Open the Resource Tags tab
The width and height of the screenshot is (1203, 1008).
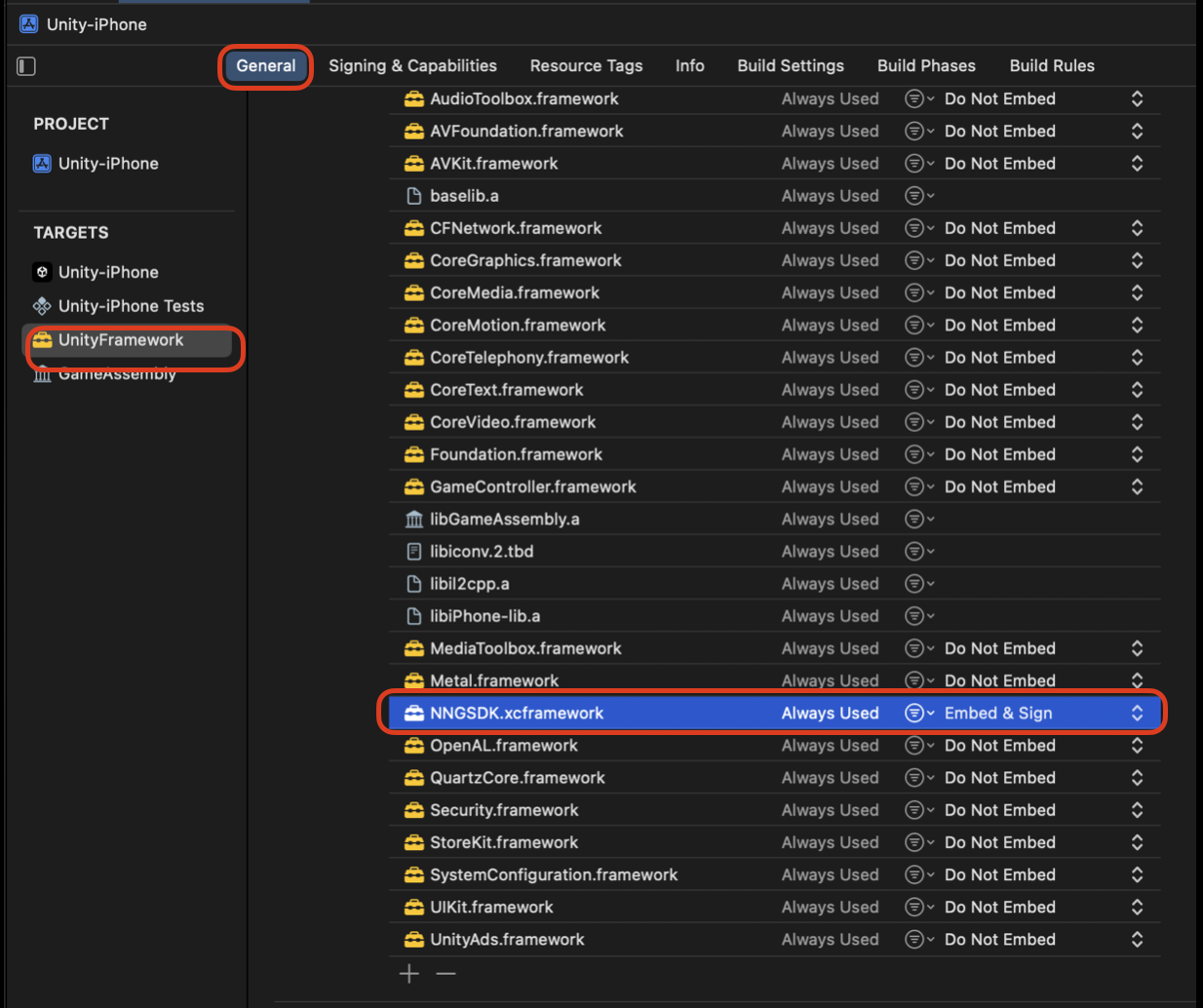click(587, 66)
